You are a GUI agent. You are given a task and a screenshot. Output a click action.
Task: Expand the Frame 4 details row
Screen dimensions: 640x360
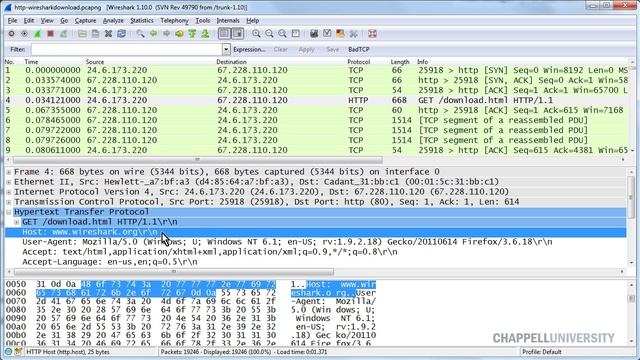(9, 172)
